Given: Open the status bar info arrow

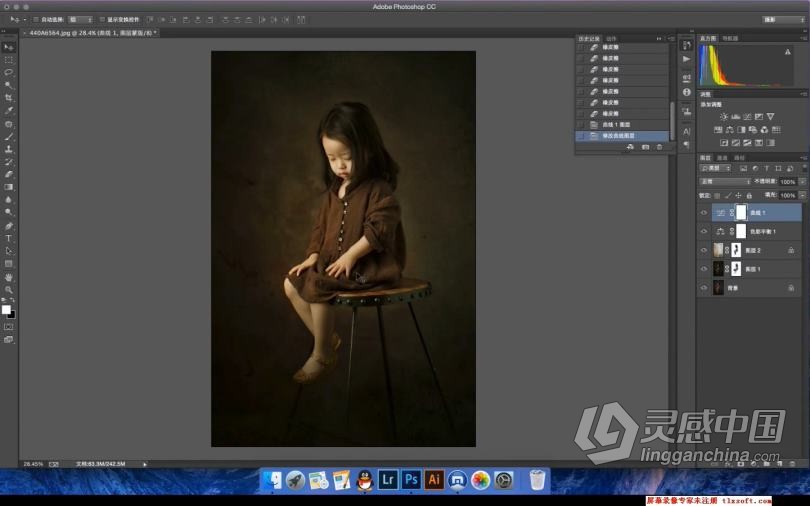Looking at the screenshot, I should tap(145, 464).
